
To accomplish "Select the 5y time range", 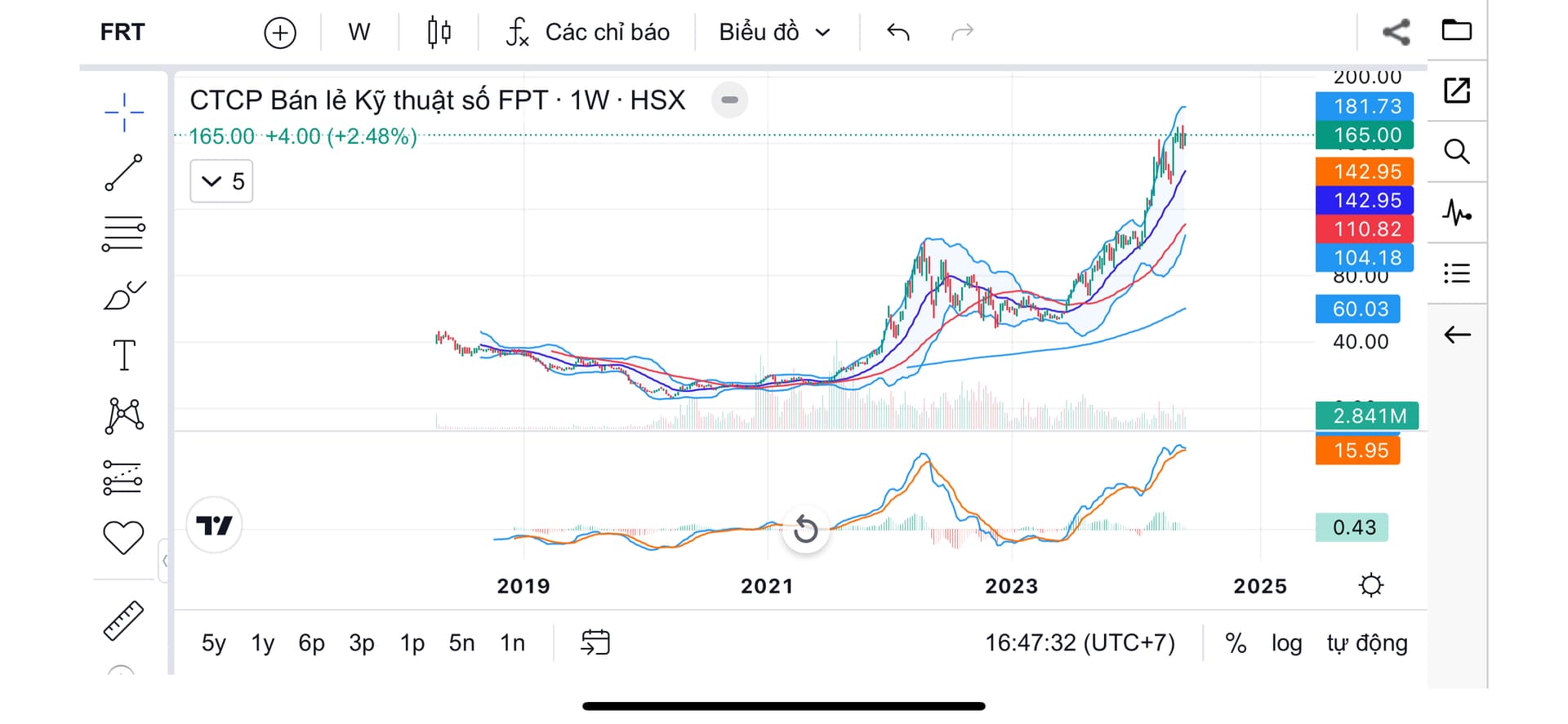I will pos(213,643).
